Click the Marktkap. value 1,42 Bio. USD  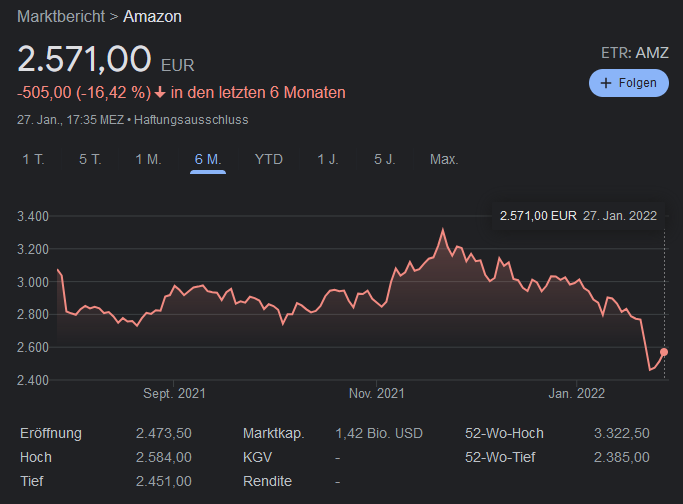379,434
